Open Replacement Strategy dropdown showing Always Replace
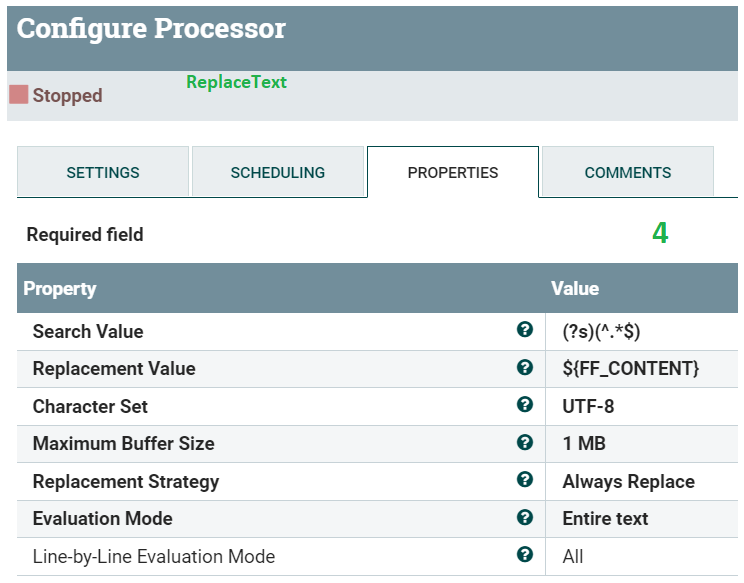744x583 pixels. (628, 481)
